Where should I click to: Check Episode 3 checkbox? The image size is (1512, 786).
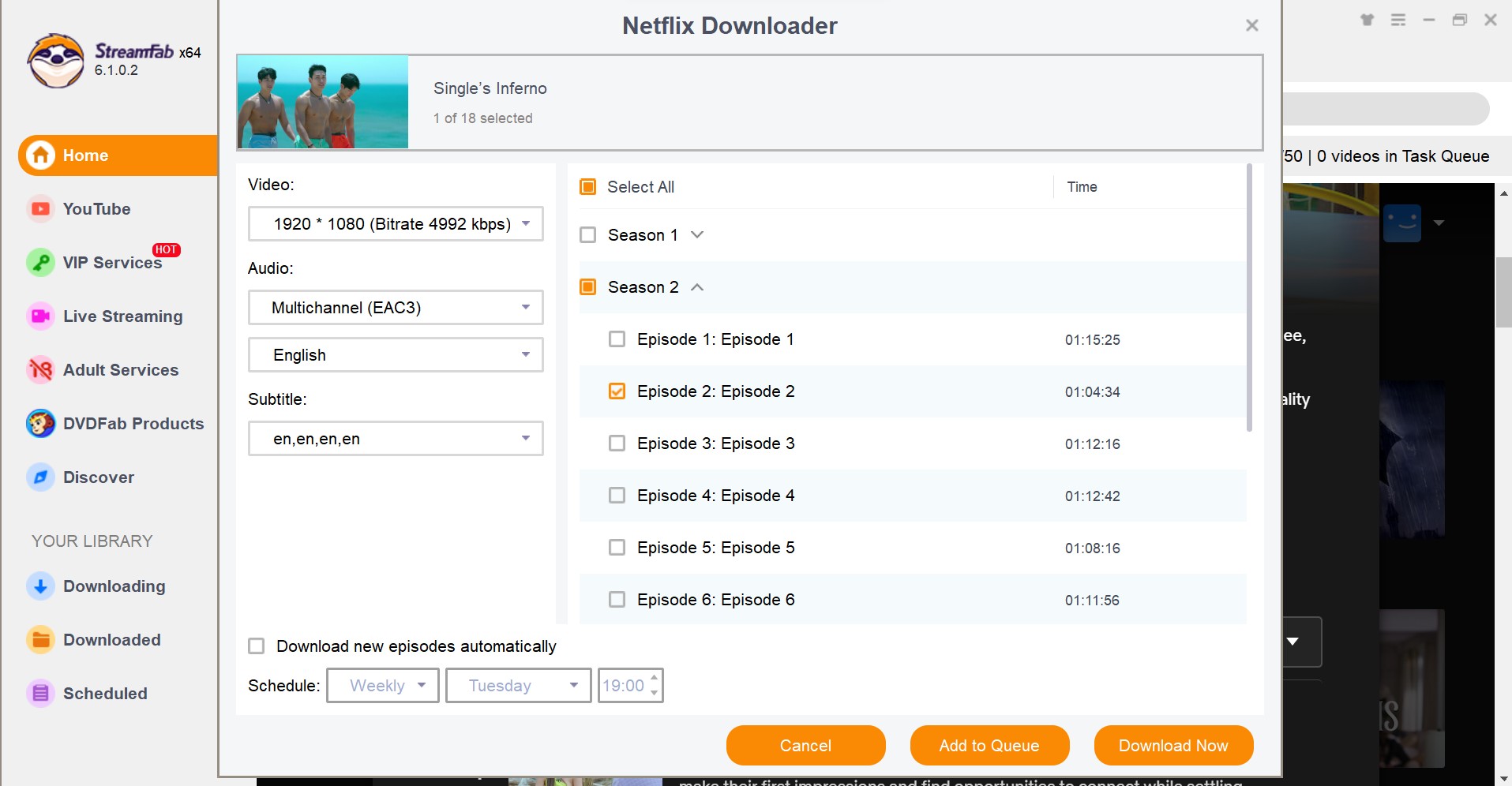617,444
